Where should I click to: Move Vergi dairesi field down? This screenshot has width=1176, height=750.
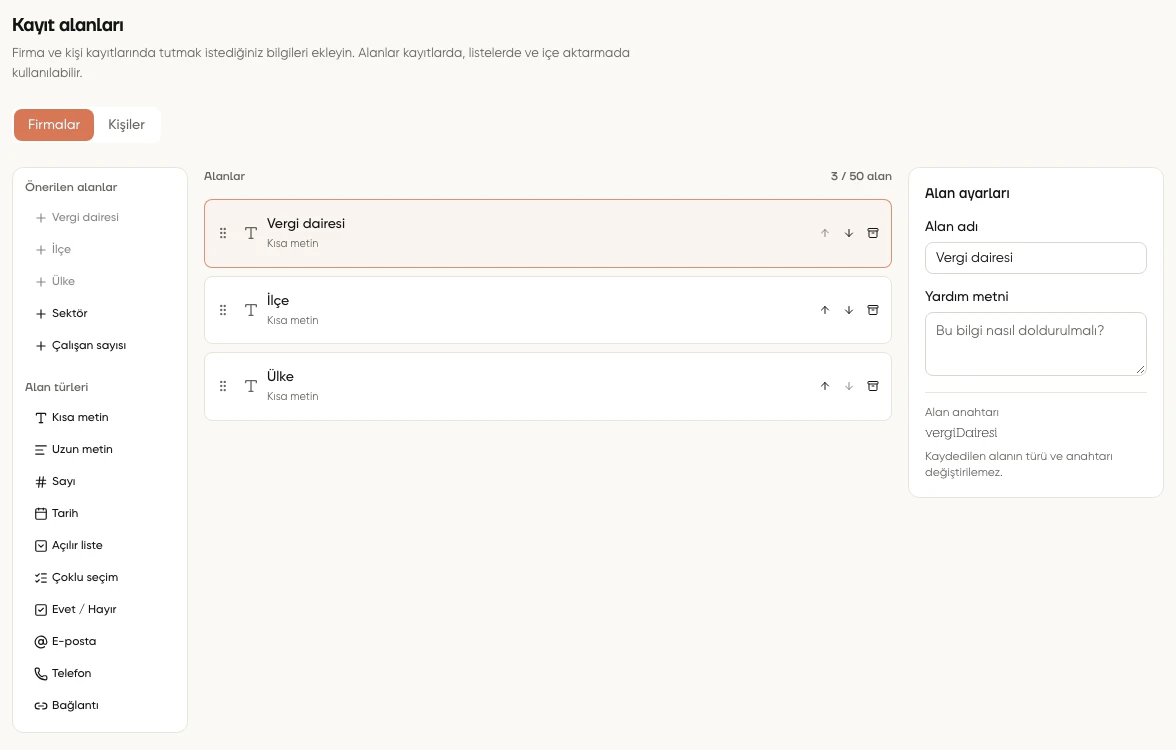click(848, 233)
